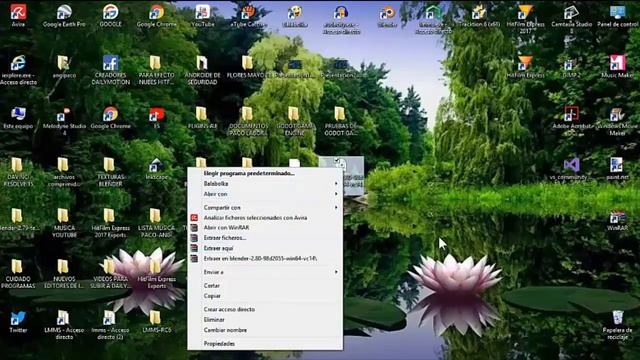Choose Extraer aquí in context menu

click(265, 248)
